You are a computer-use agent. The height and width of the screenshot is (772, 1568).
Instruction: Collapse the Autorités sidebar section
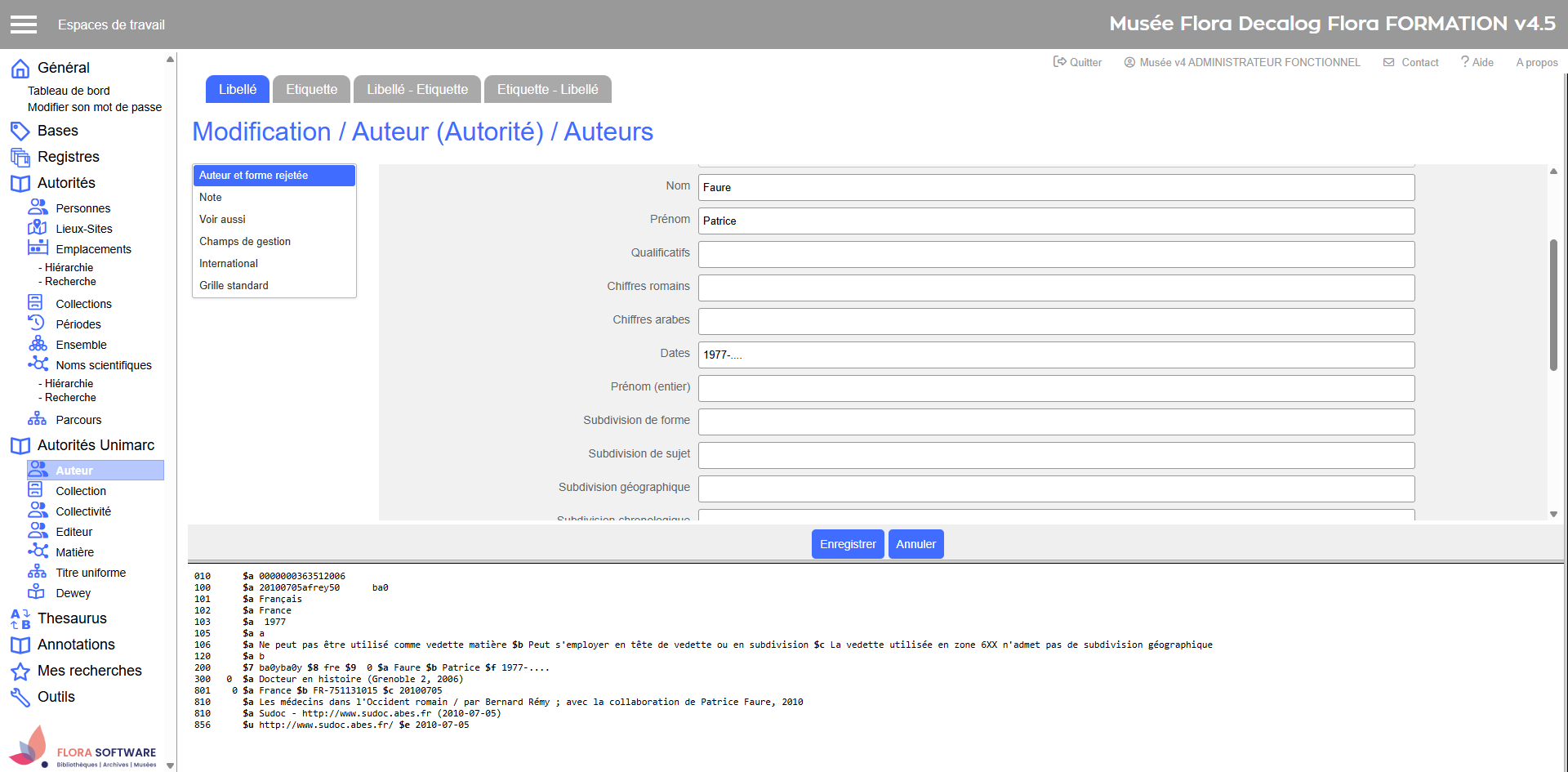[x=66, y=183]
